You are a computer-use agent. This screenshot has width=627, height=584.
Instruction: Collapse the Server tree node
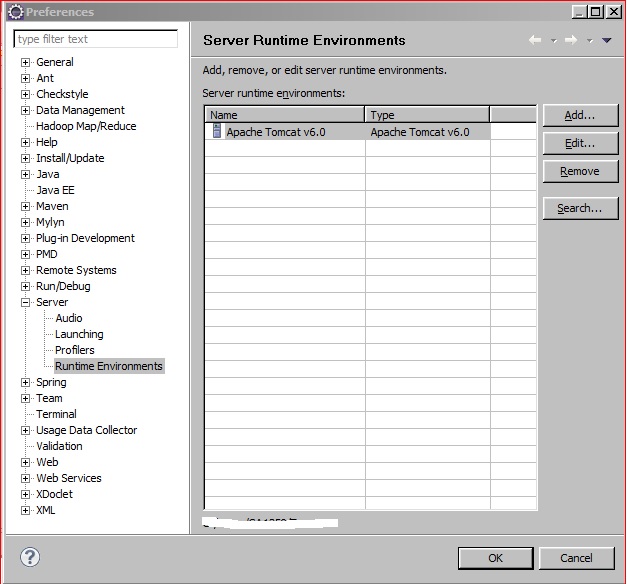click(26, 302)
